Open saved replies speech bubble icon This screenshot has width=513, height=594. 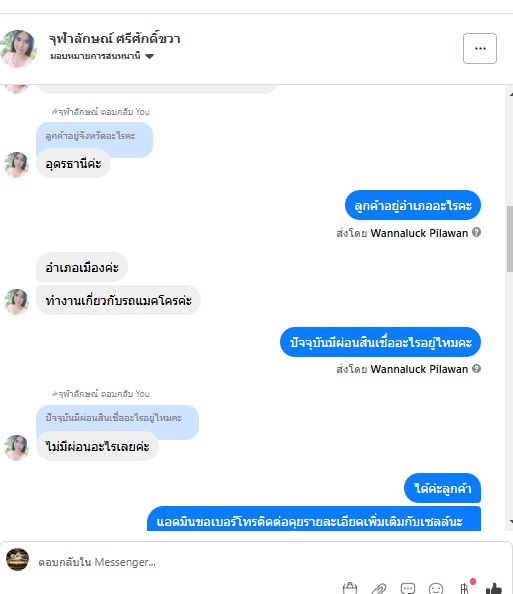tap(408, 588)
